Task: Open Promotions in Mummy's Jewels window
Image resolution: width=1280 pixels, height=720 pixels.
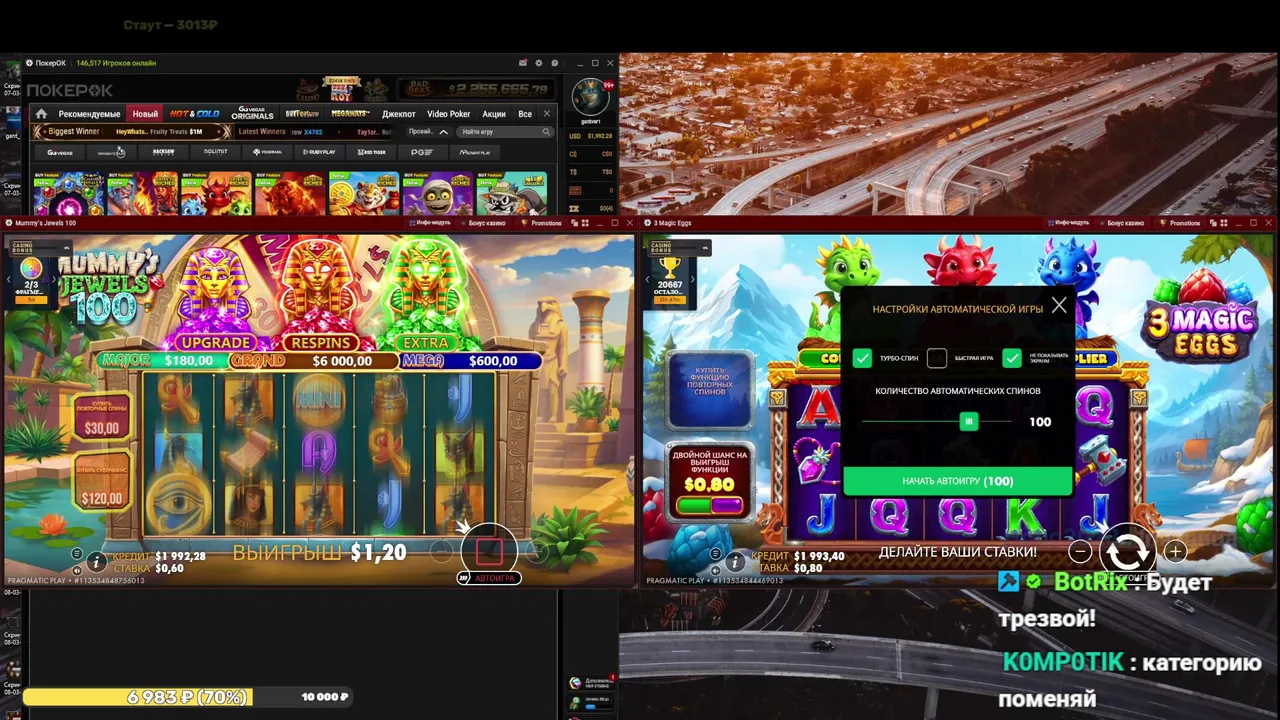Action: coord(541,223)
